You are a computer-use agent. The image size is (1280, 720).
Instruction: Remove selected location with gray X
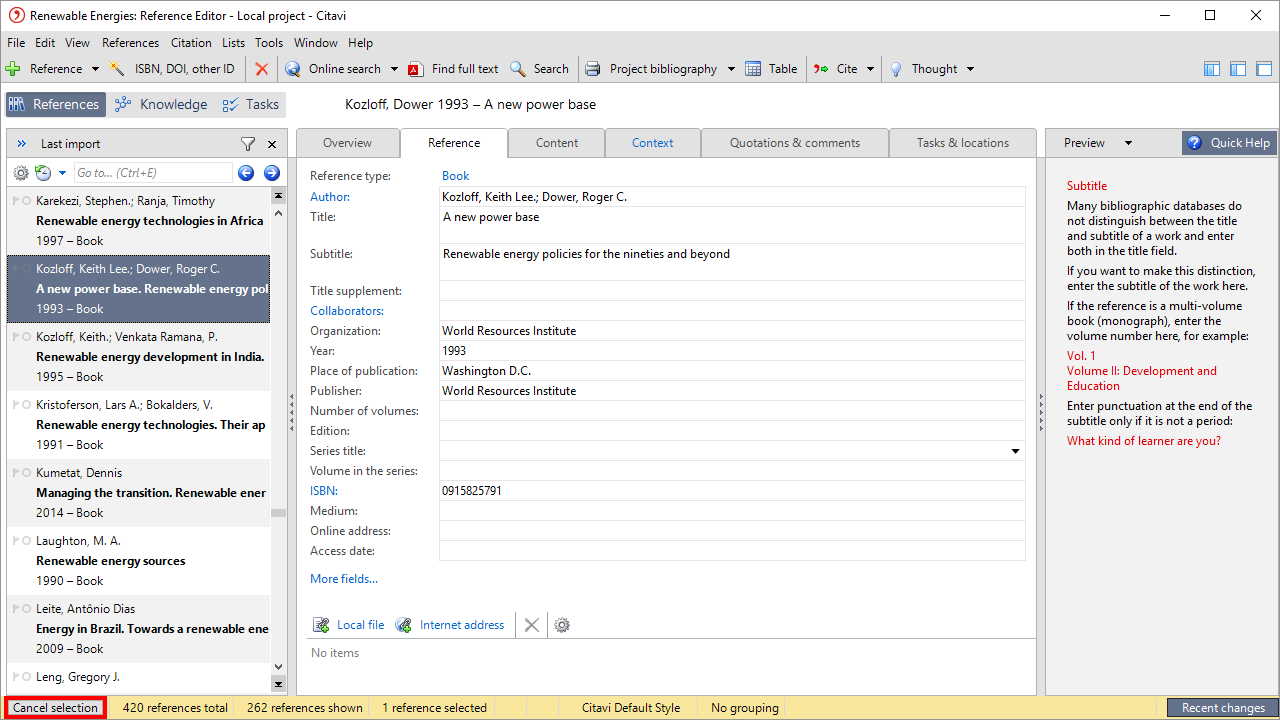click(x=532, y=625)
